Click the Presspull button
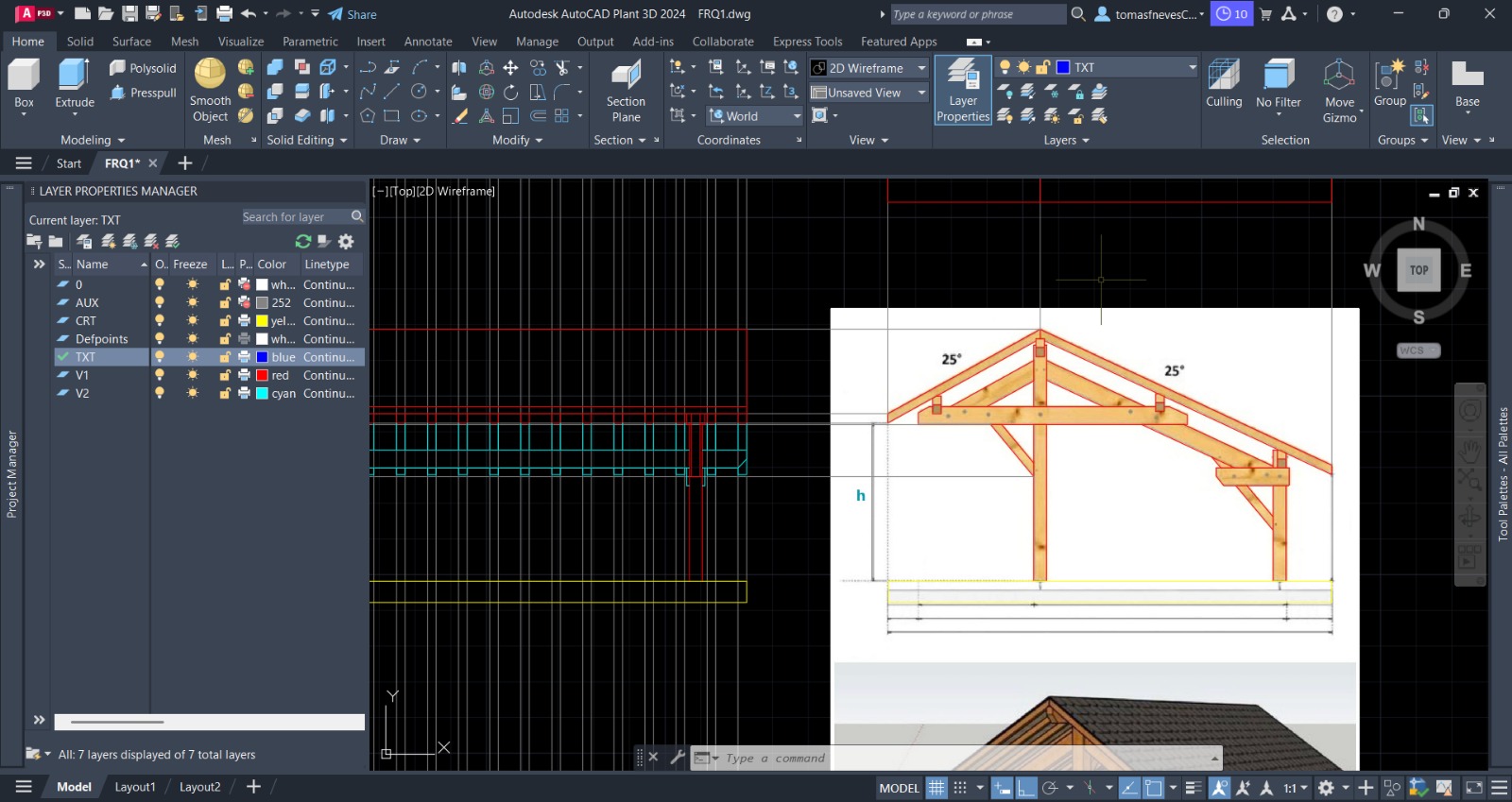 [144, 93]
